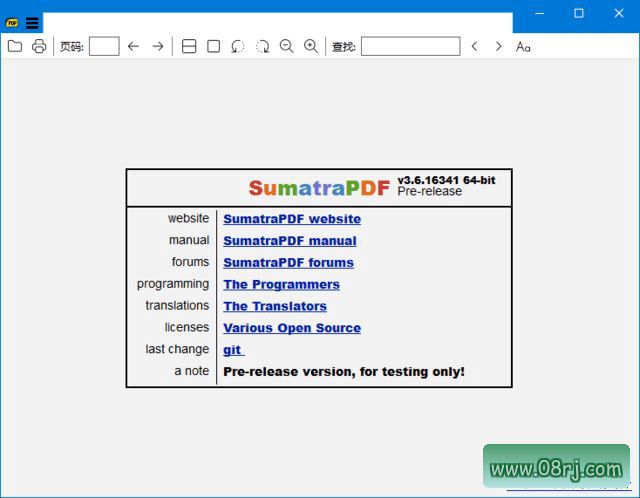The height and width of the screenshot is (498, 640).
Task: Open the SumatraPDF website link
Action: point(292,219)
